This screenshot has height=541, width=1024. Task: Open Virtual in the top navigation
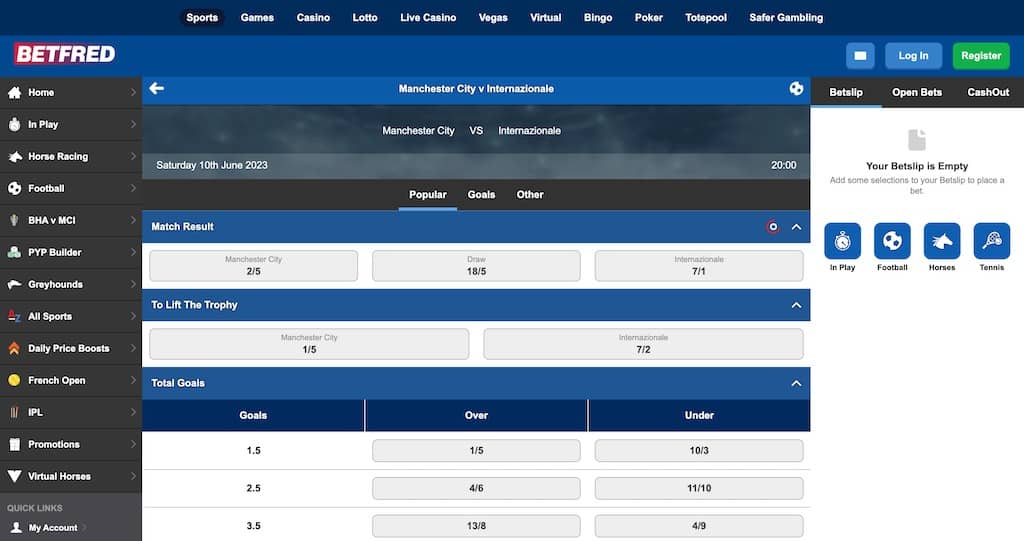(545, 18)
